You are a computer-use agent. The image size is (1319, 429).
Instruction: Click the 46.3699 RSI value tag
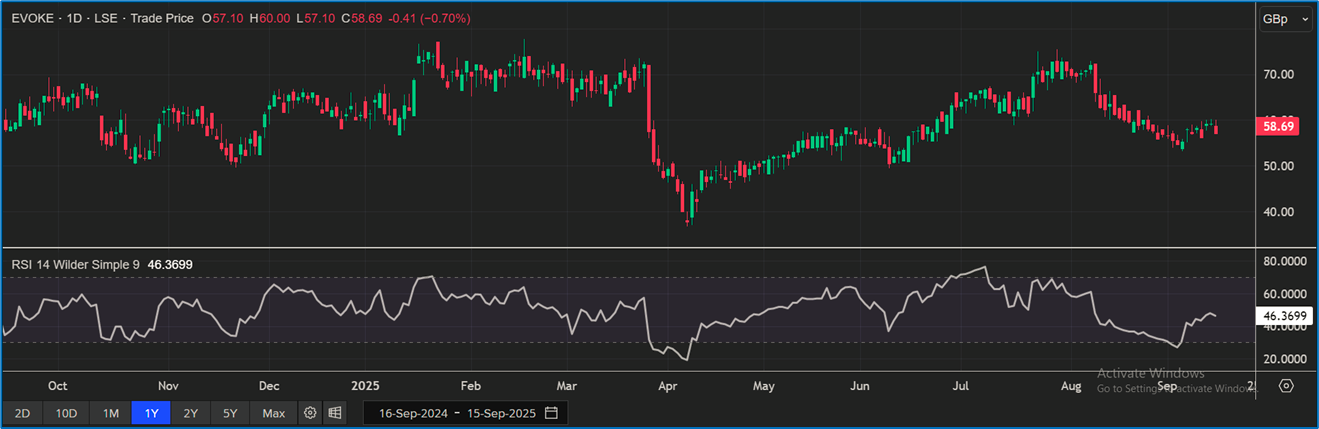coord(1280,315)
